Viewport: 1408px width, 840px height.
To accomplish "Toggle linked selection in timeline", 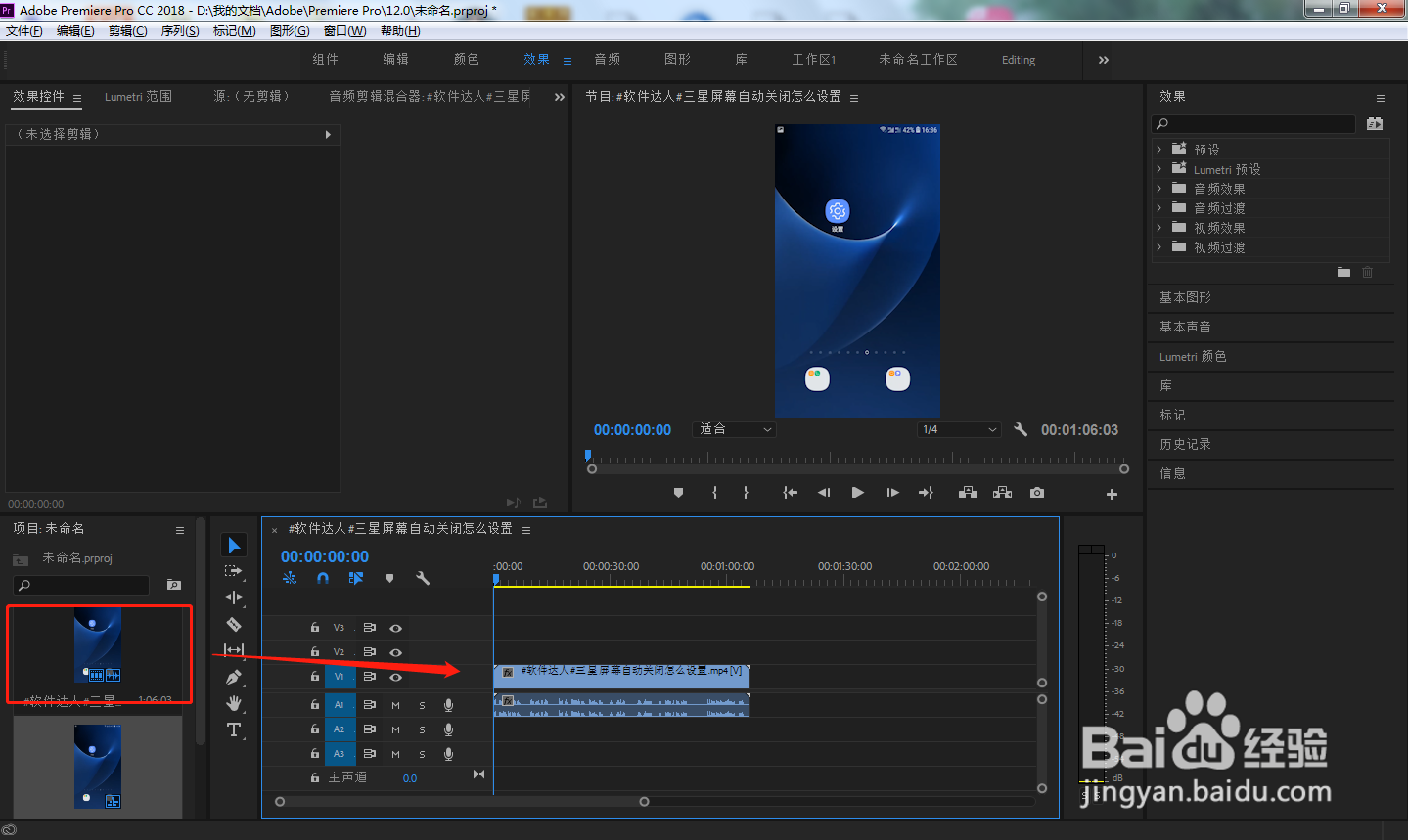I will click(356, 578).
